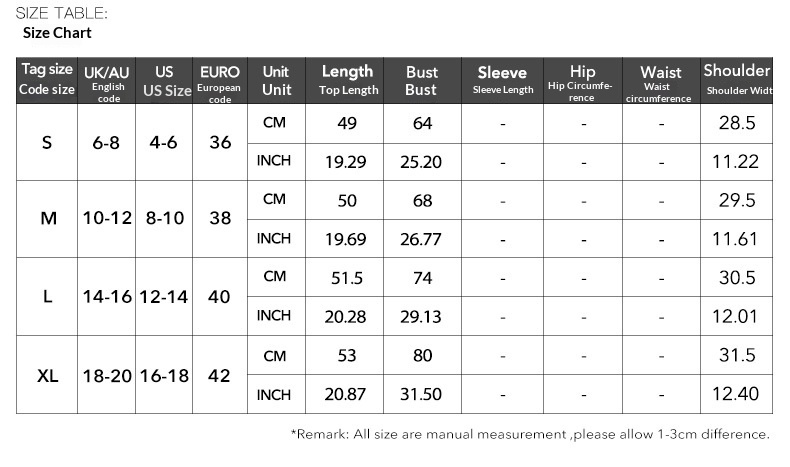Viewport: 790px width, 467px height.
Task: Select the US size 4-6 cell
Action: coord(164,142)
